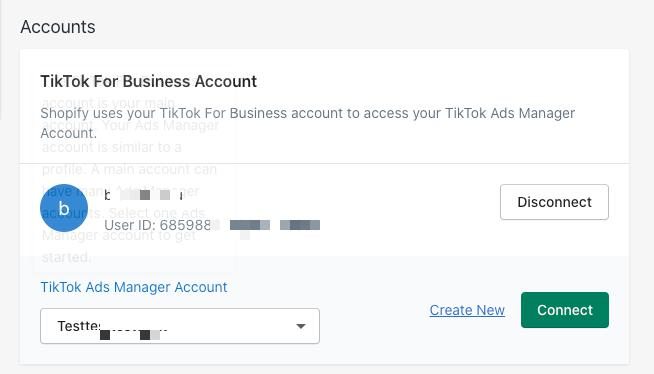Click the blurred username beside the avatar
The image size is (654, 374).
point(143,195)
